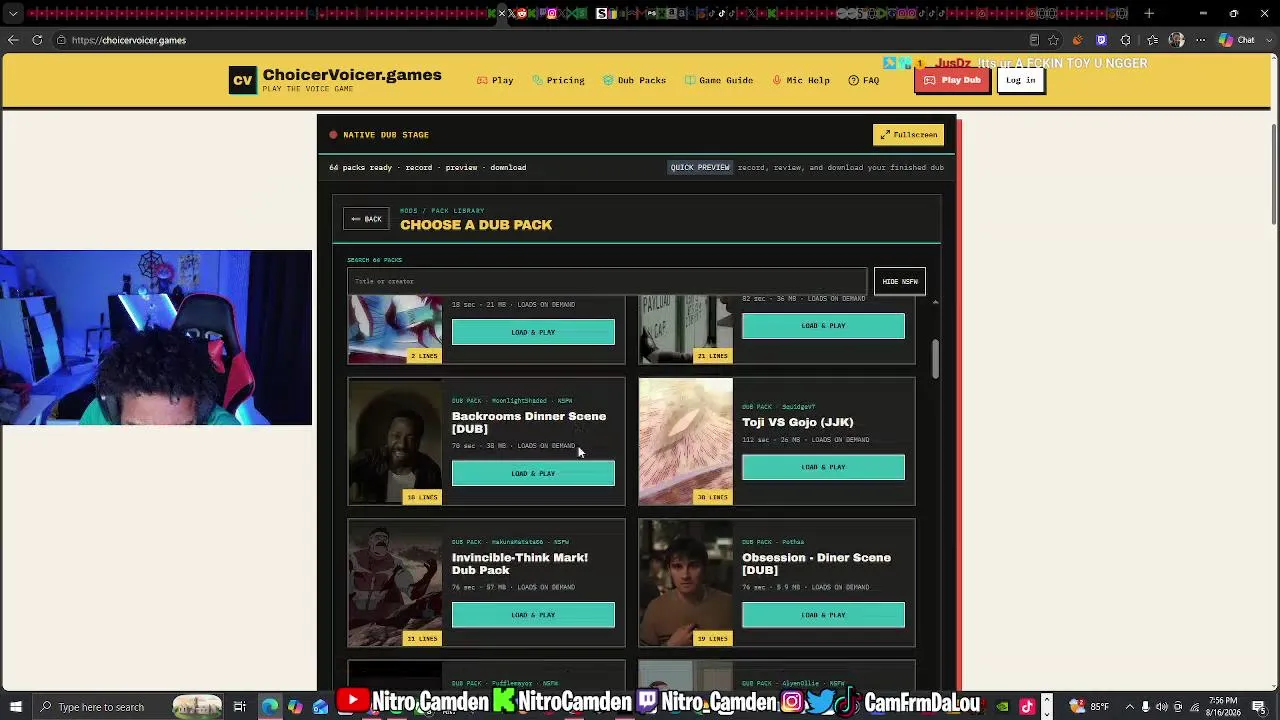Screen dimensions: 1280x720
Task: Select the Toji VS Gojo (JJK) title
Action: (798, 422)
